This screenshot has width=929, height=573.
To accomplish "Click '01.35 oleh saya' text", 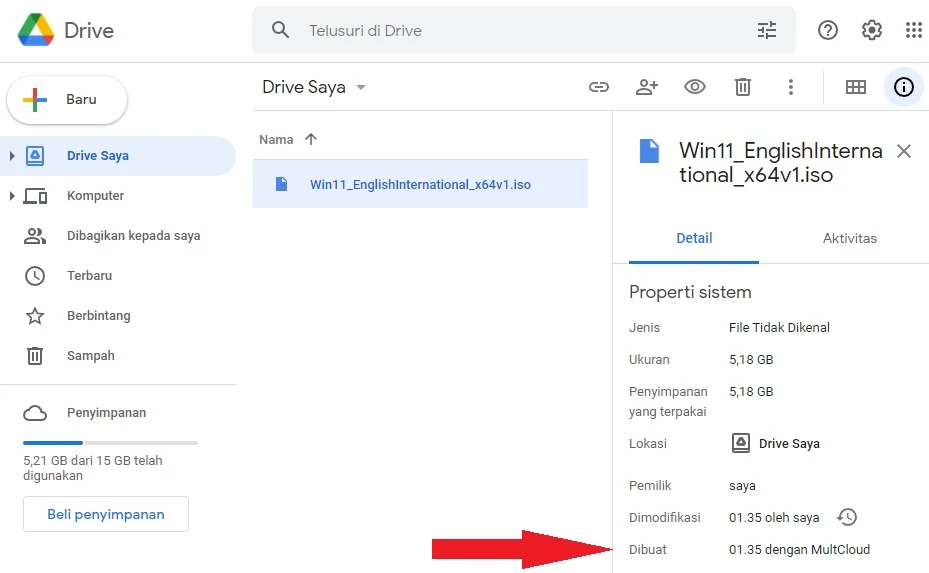I will [774, 518].
